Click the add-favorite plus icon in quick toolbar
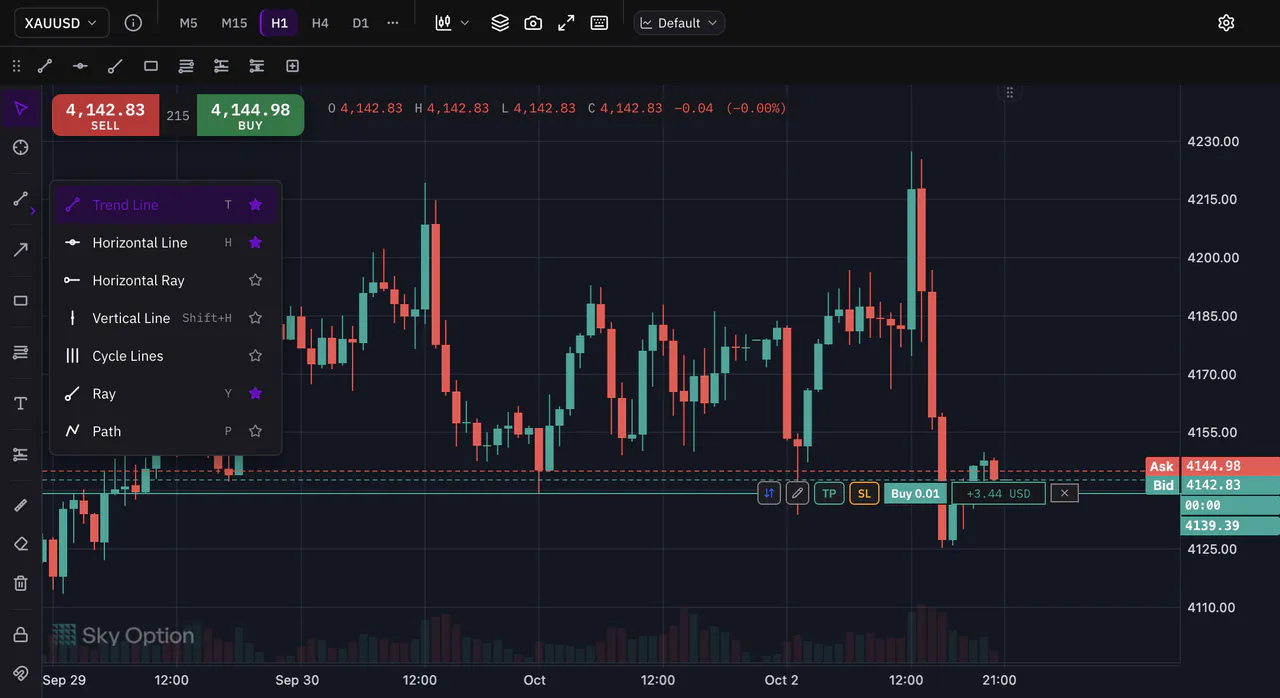 pyautogui.click(x=292, y=66)
